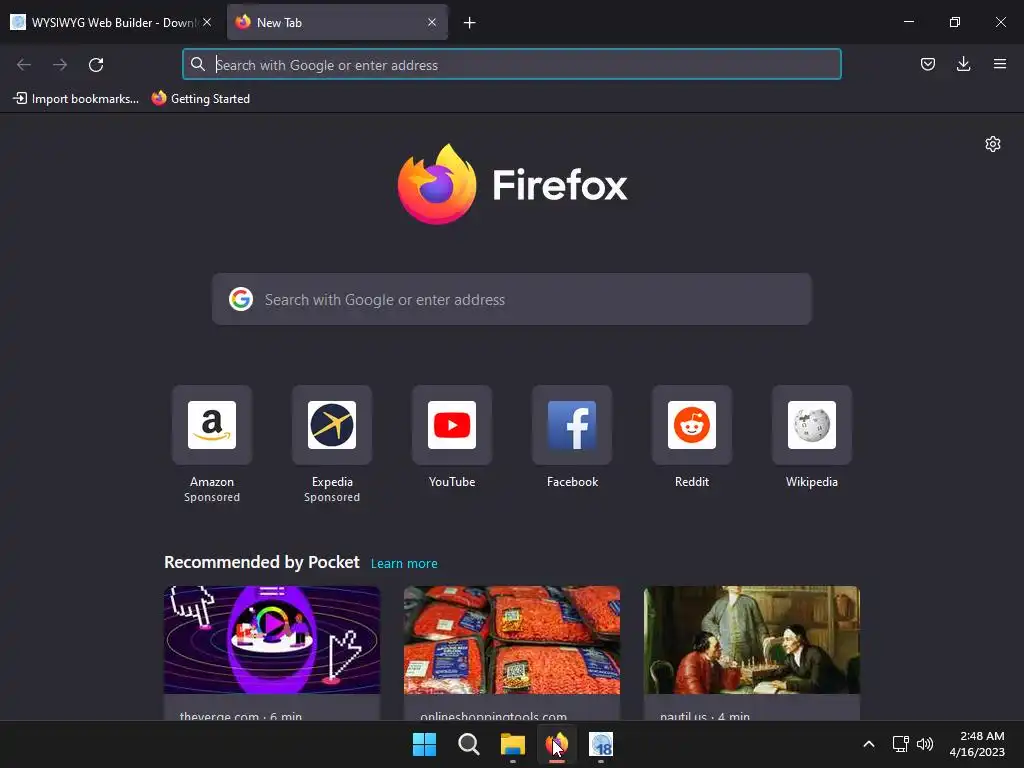1024x768 pixels.
Task: Open WYSIWYG Web Builder 18 taskbar icon
Action: (x=601, y=744)
